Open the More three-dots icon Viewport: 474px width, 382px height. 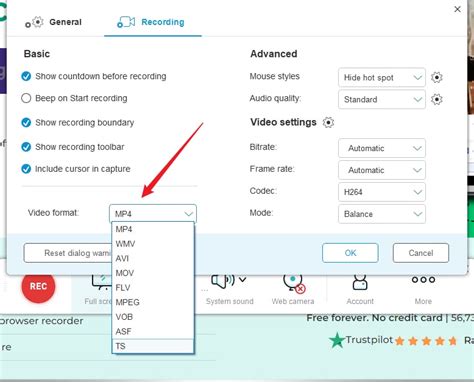pyautogui.click(x=423, y=280)
